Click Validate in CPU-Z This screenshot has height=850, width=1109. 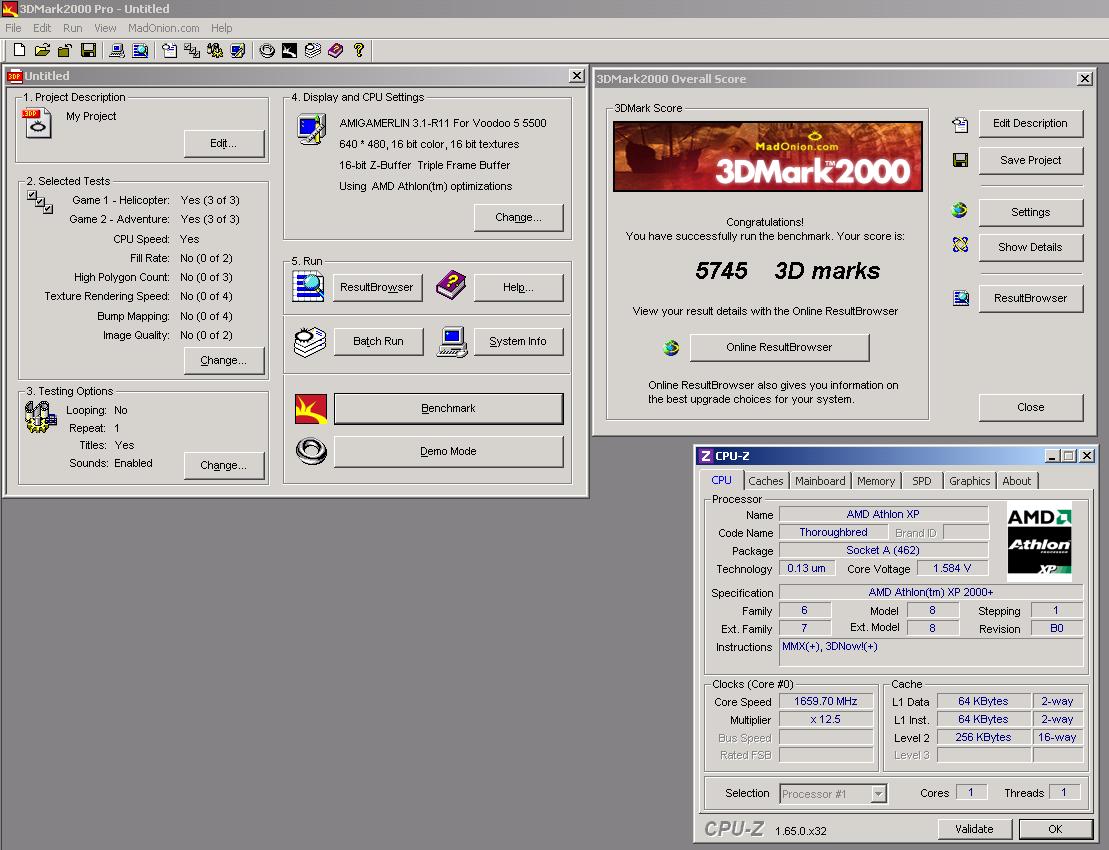(x=975, y=829)
